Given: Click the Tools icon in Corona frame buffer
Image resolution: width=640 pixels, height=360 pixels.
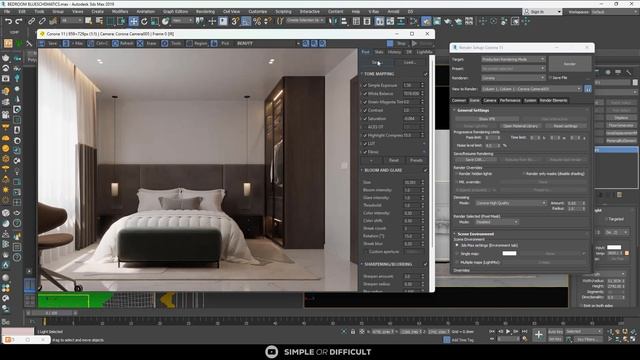Looking at the screenshot, I should click(x=164, y=43).
